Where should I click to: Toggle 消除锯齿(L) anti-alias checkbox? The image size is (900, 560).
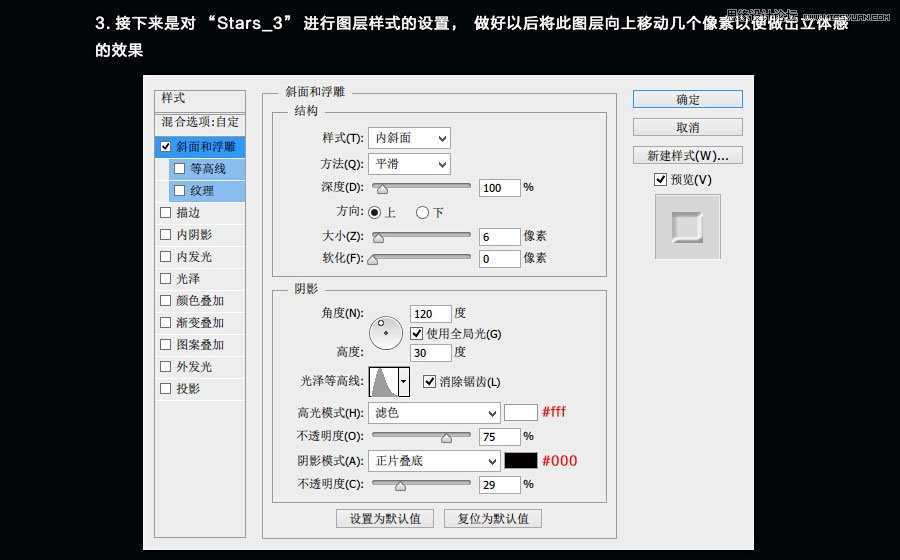click(x=429, y=381)
